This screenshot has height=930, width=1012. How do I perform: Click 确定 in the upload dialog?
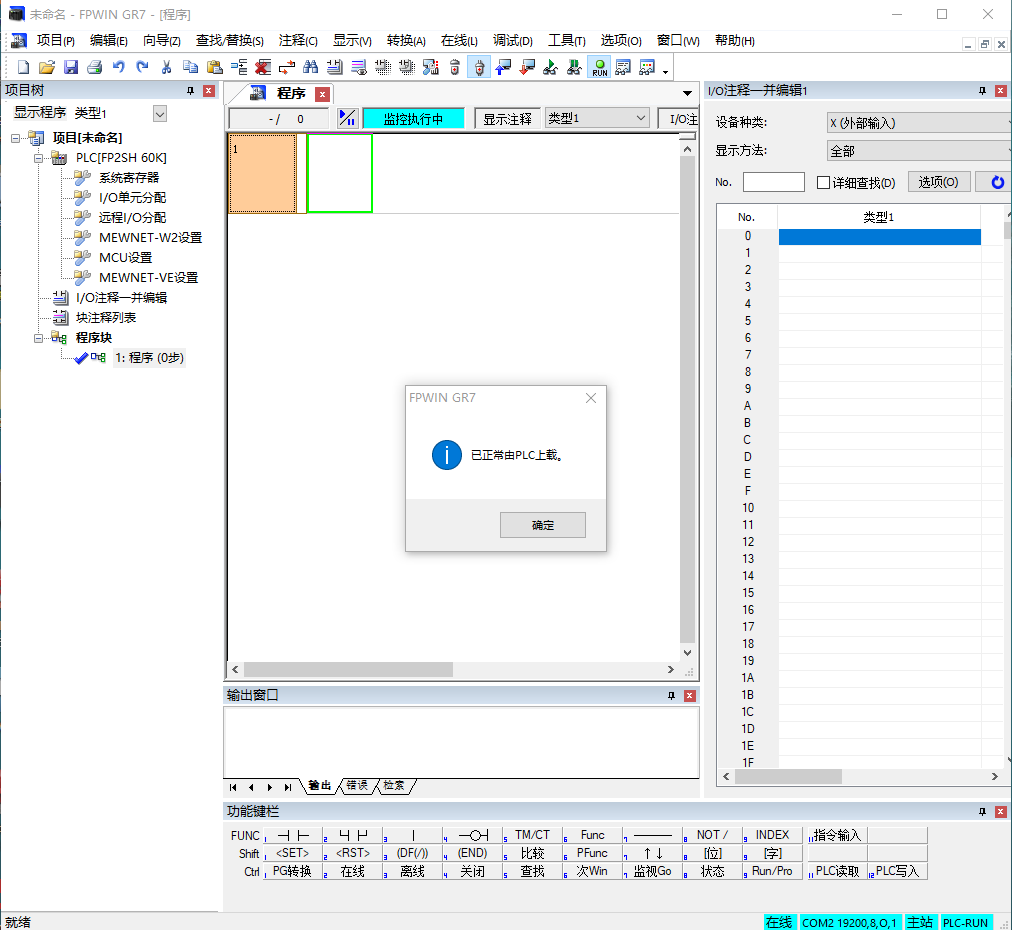click(542, 525)
